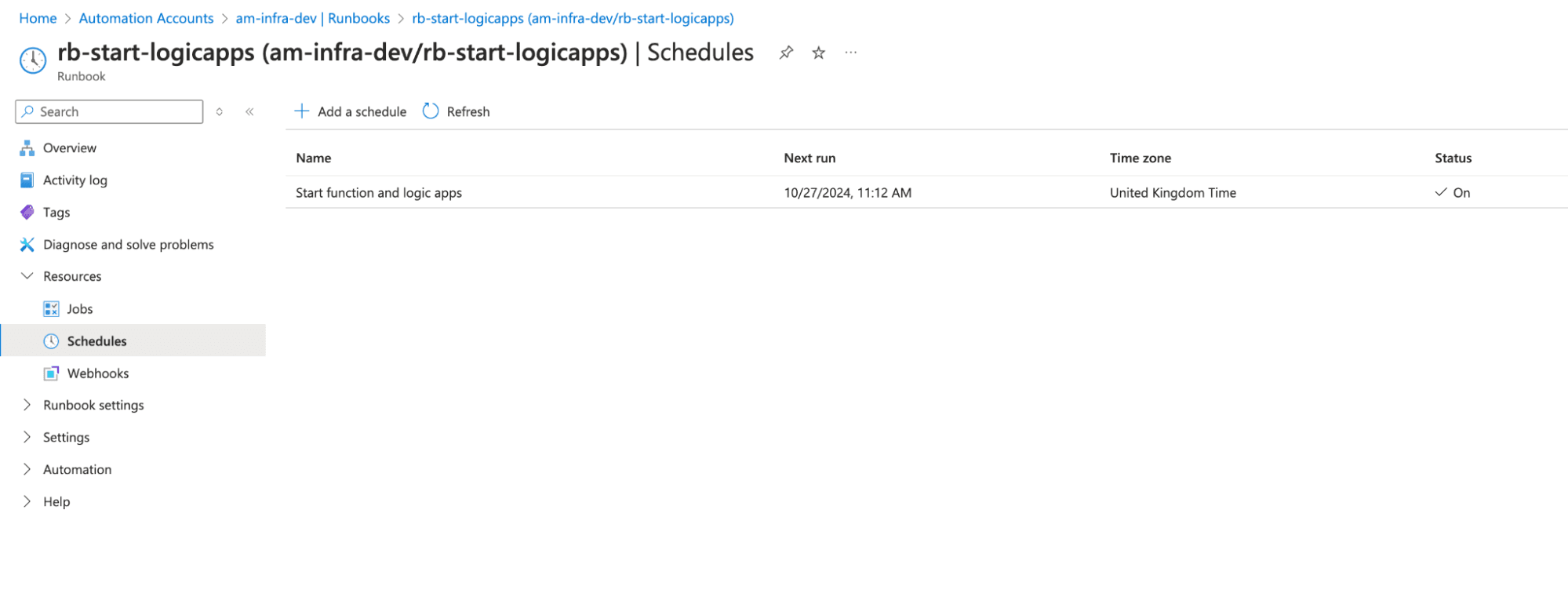Collapse the left sidebar with double-chevron icon
1568x608 pixels.
click(x=249, y=111)
